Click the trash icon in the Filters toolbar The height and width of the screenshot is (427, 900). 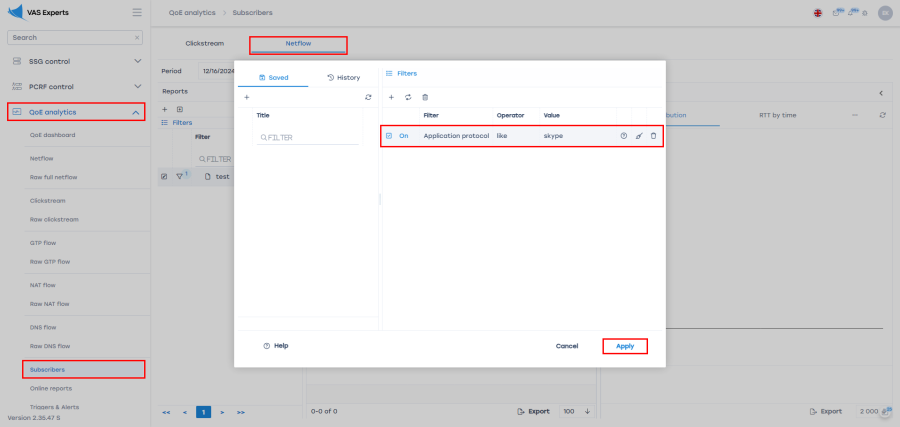point(425,97)
